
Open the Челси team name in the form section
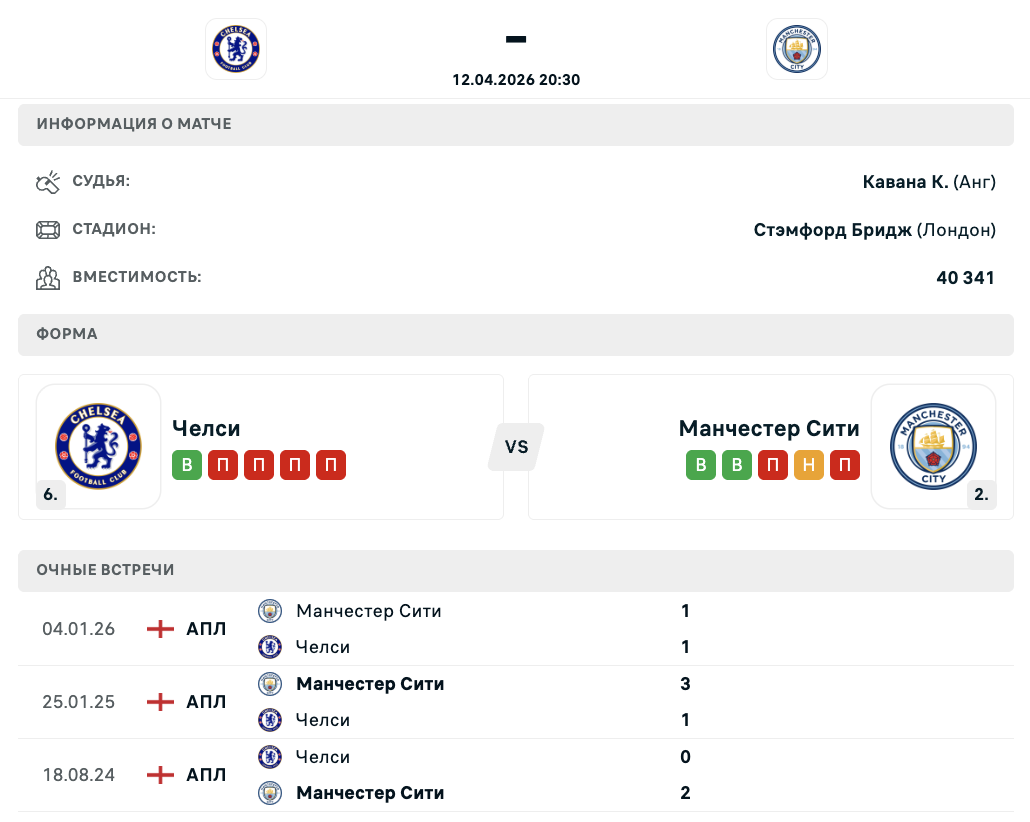coord(206,428)
